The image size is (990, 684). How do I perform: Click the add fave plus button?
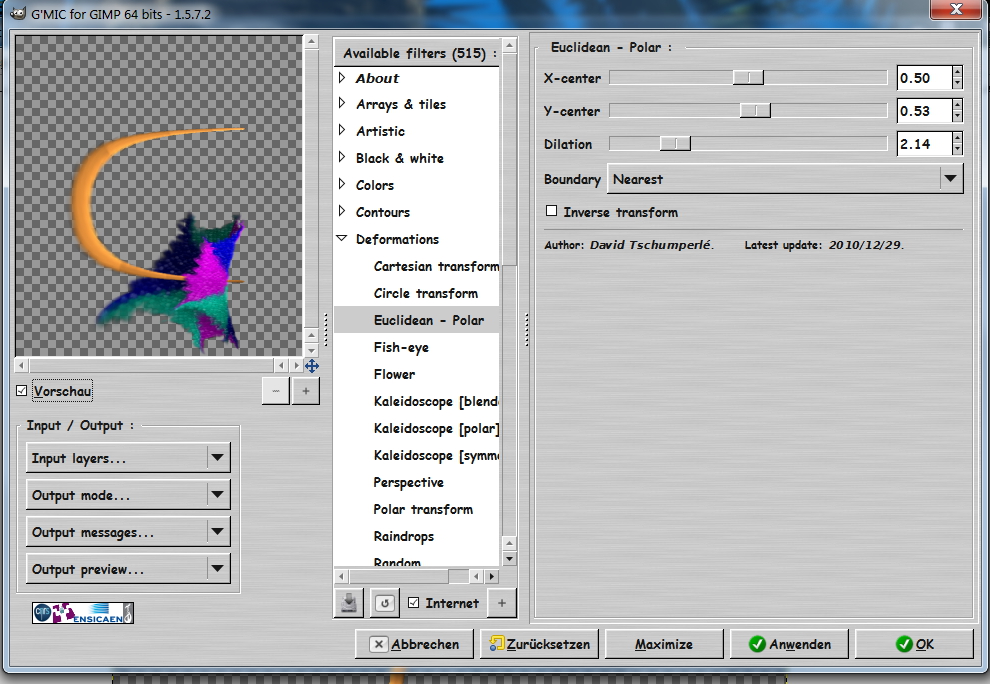[502, 603]
